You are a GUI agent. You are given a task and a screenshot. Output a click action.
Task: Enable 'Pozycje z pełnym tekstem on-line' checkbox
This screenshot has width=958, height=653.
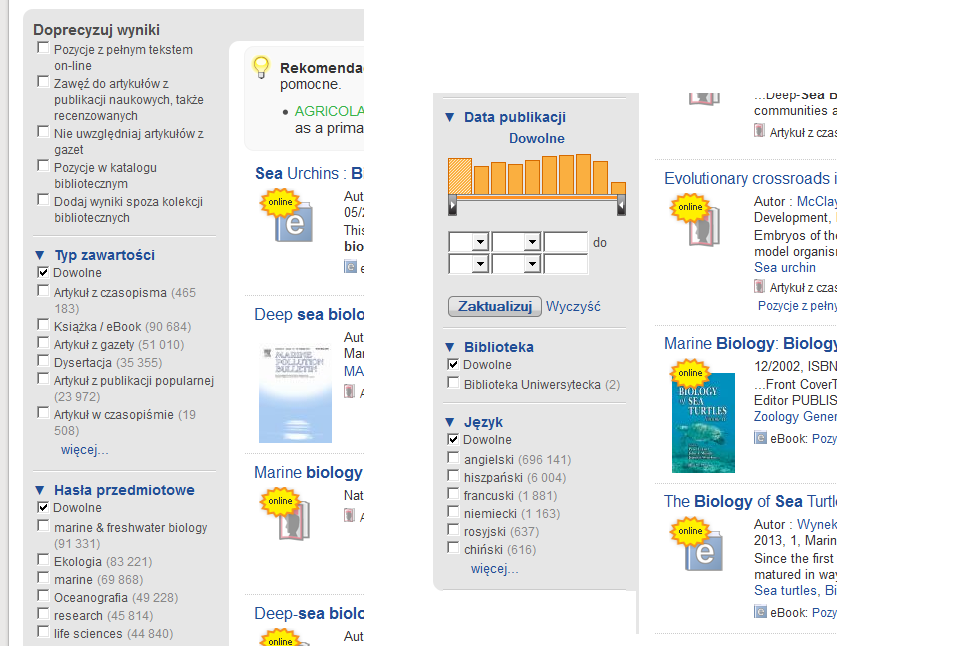43,48
